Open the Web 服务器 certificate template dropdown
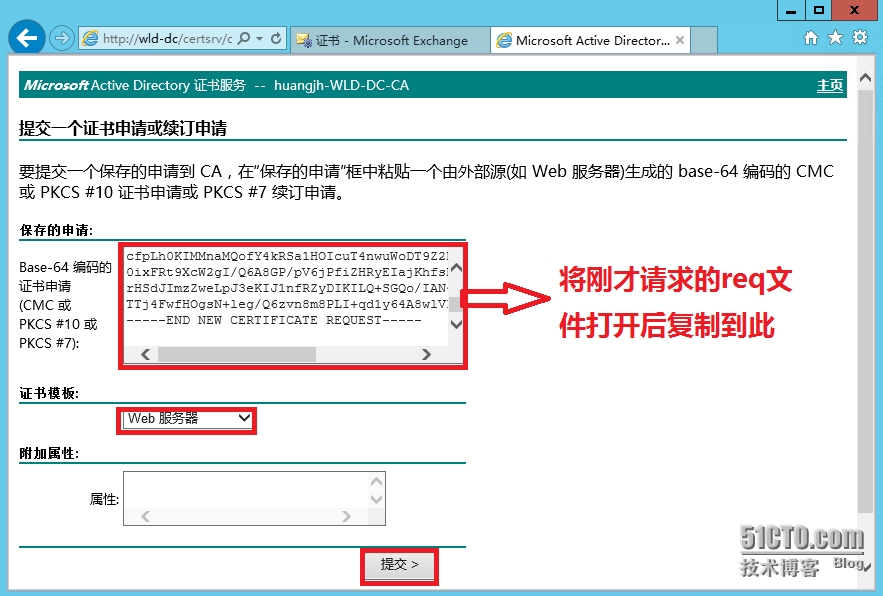 pos(186,419)
